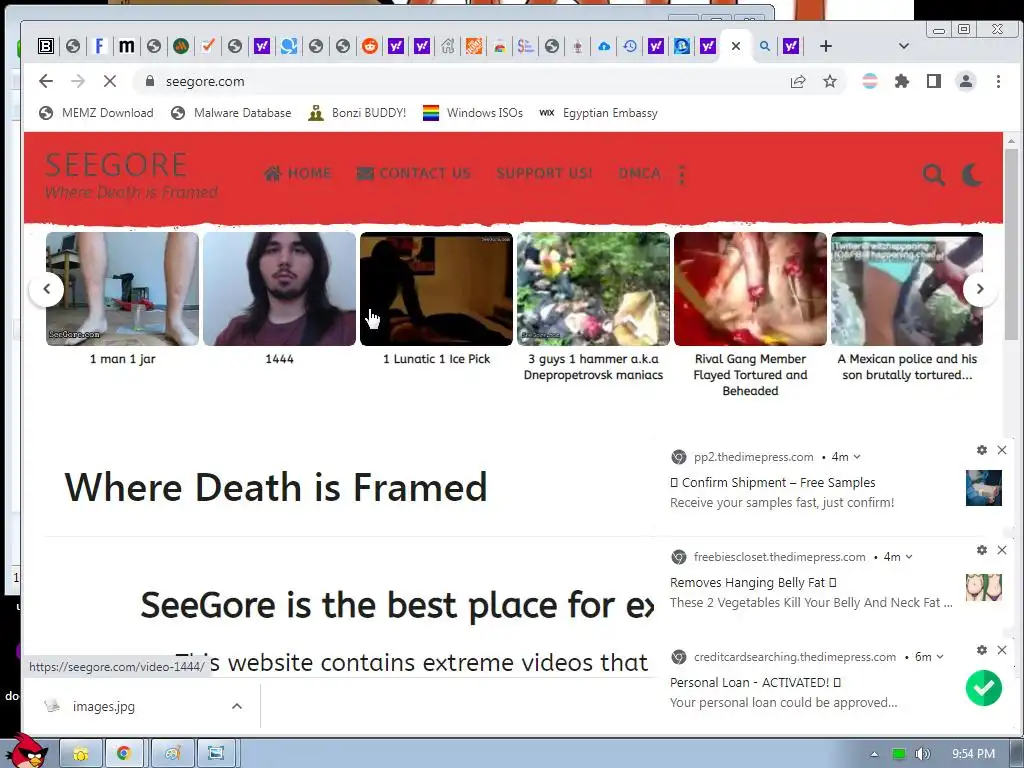
Task: Dismiss the Removes Hanging Belly Fat notification
Action: coord(1002,550)
